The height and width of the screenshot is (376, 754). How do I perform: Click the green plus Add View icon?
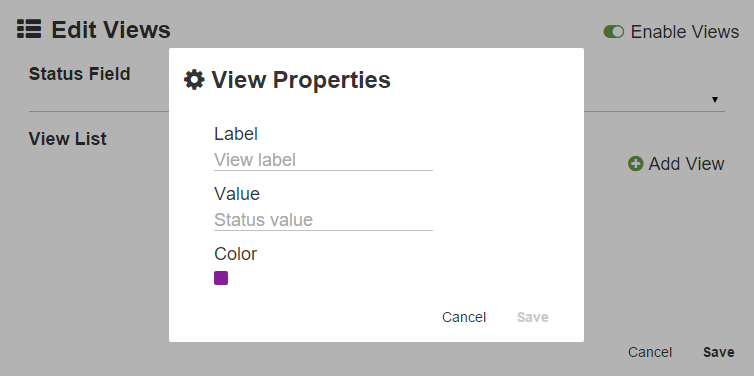[x=635, y=164]
